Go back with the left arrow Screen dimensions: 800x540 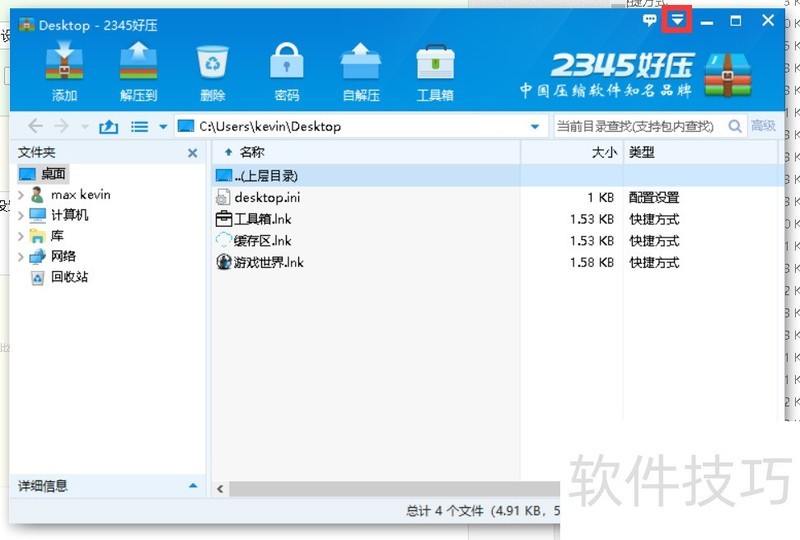(x=35, y=126)
